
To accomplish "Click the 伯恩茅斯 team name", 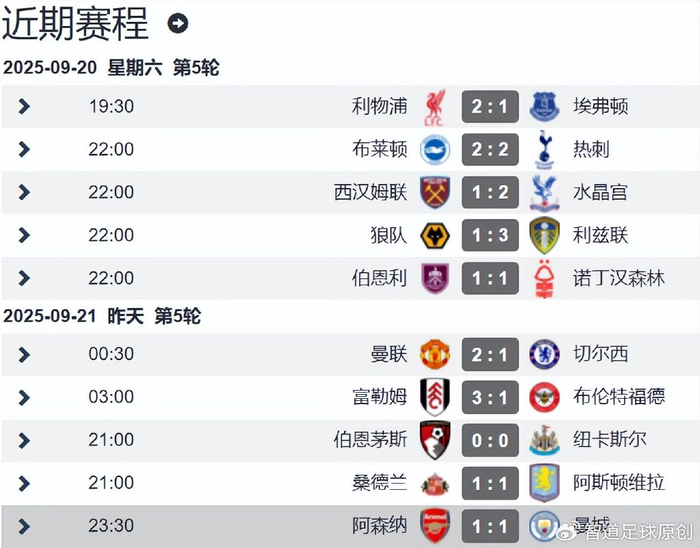I will (371, 440).
